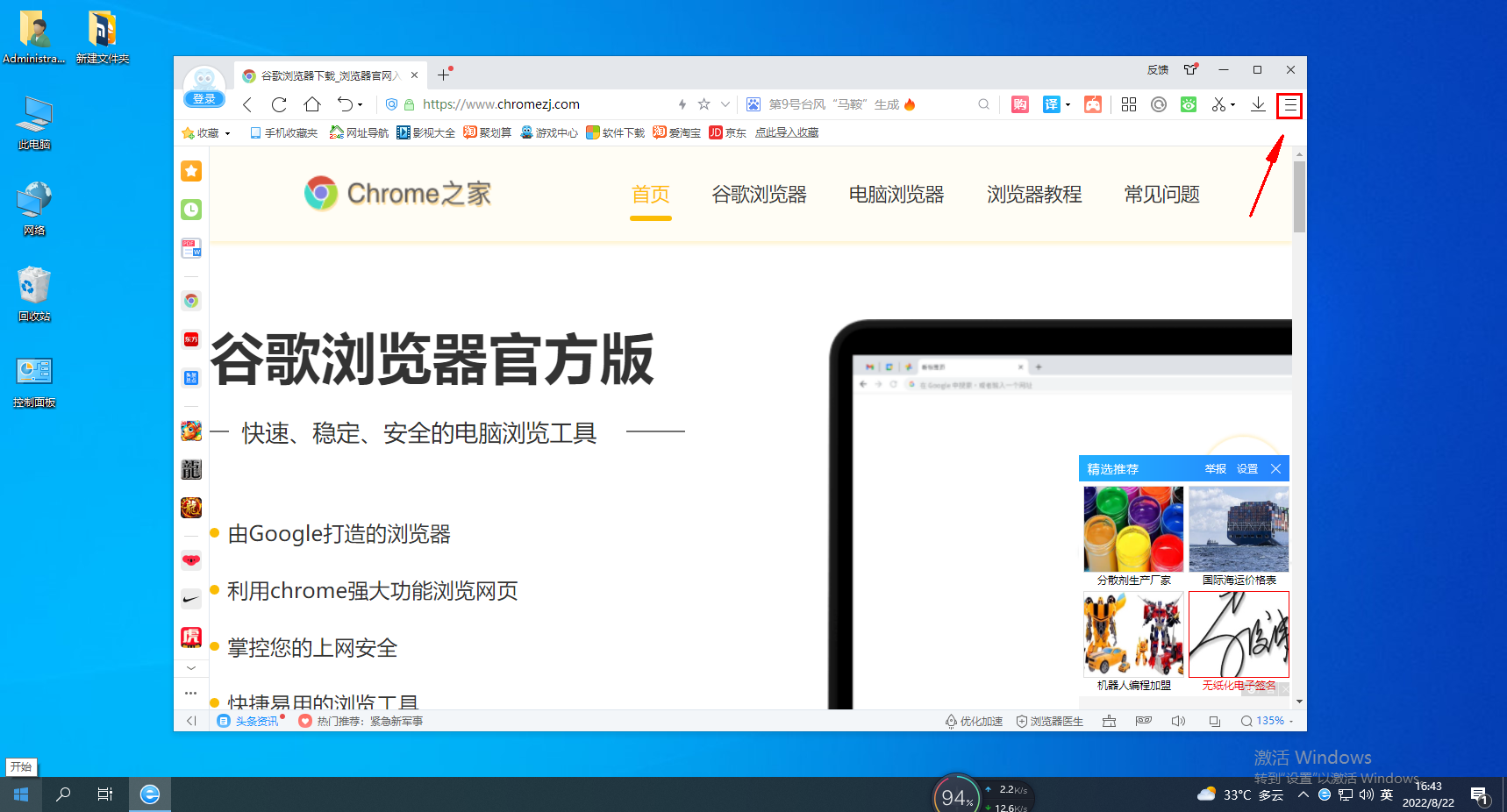Select the 谷歌浏览器 navigation tab
Image resolution: width=1507 pixels, height=812 pixels.
[760, 195]
